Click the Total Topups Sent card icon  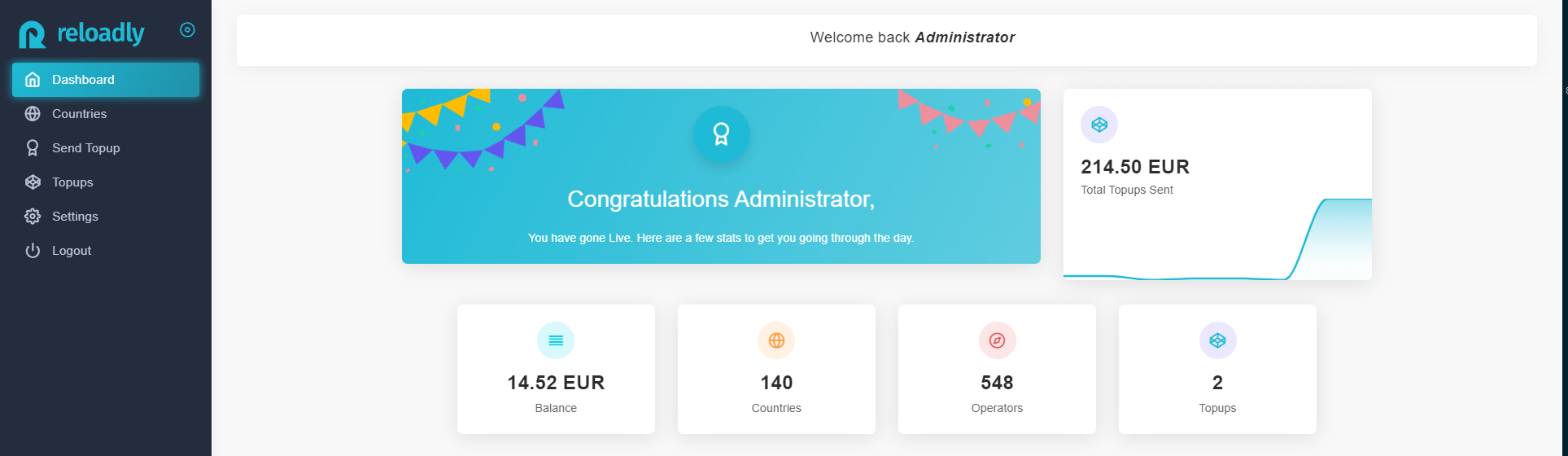1099,125
